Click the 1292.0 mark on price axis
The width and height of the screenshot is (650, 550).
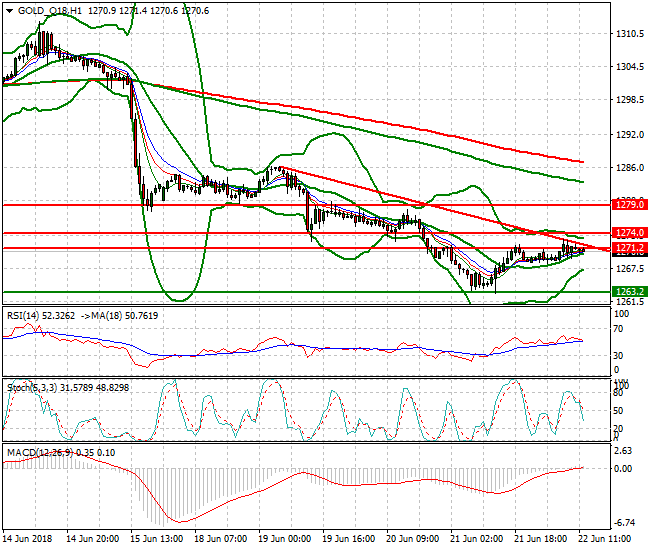pyautogui.click(x=627, y=134)
